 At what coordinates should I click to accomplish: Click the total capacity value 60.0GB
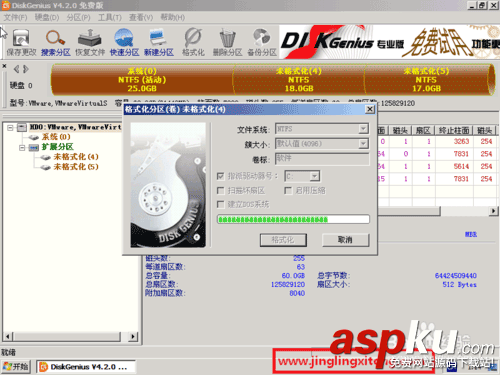click(293, 276)
